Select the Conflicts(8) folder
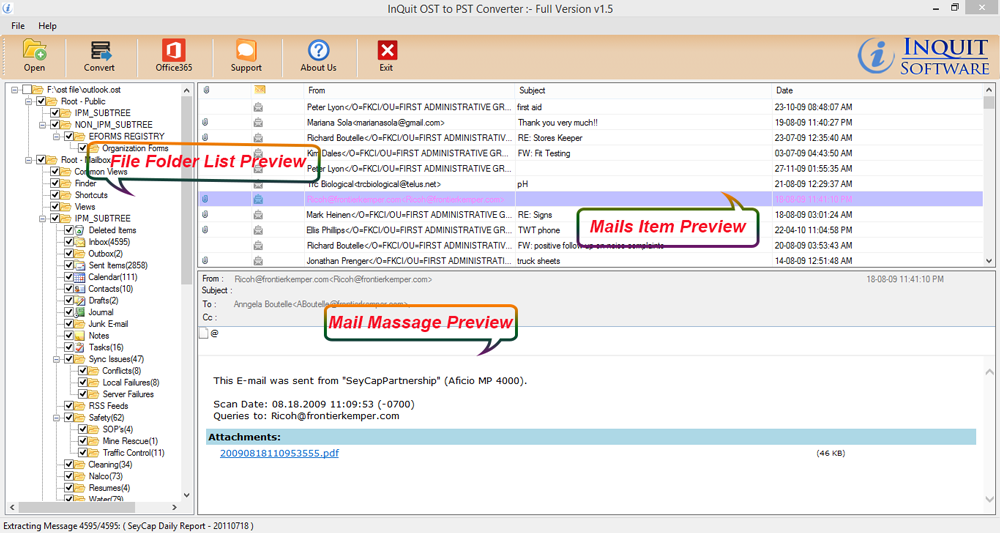1000x533 pixels. (x=121, y=370)
